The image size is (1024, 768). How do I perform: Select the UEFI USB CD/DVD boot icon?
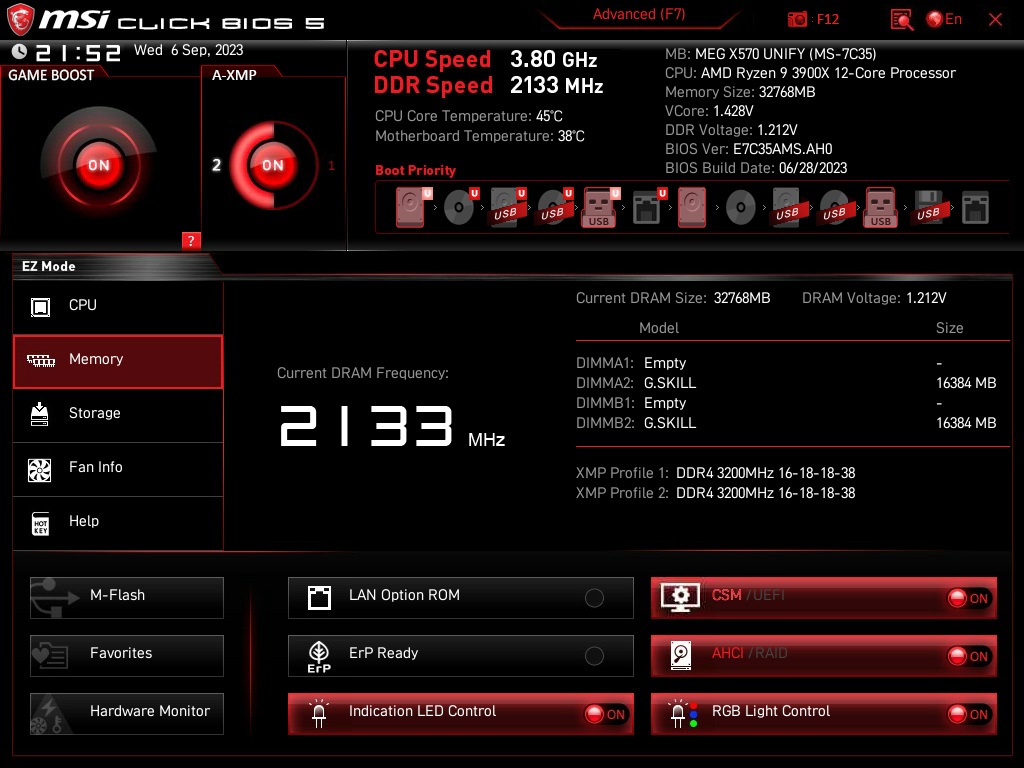[554, 207]
